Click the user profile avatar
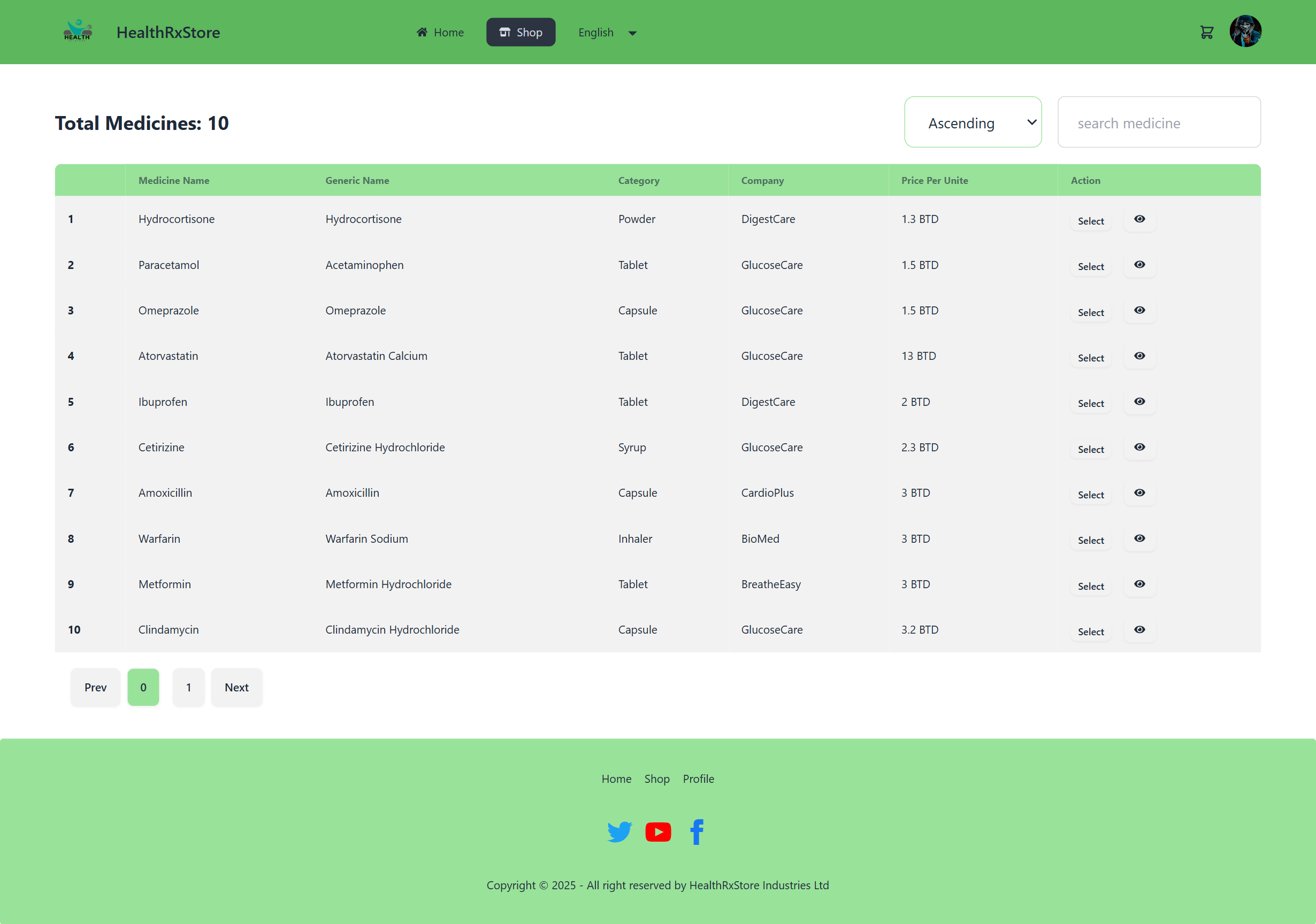 tap(1245, 32)
